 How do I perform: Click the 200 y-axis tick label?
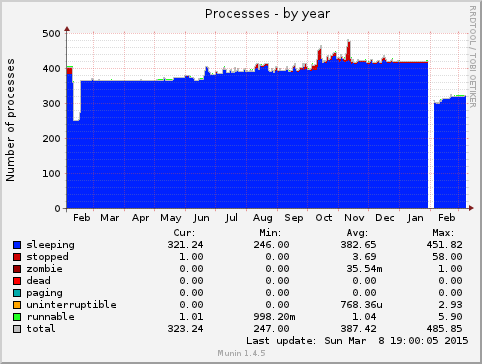tap(52, 139)
